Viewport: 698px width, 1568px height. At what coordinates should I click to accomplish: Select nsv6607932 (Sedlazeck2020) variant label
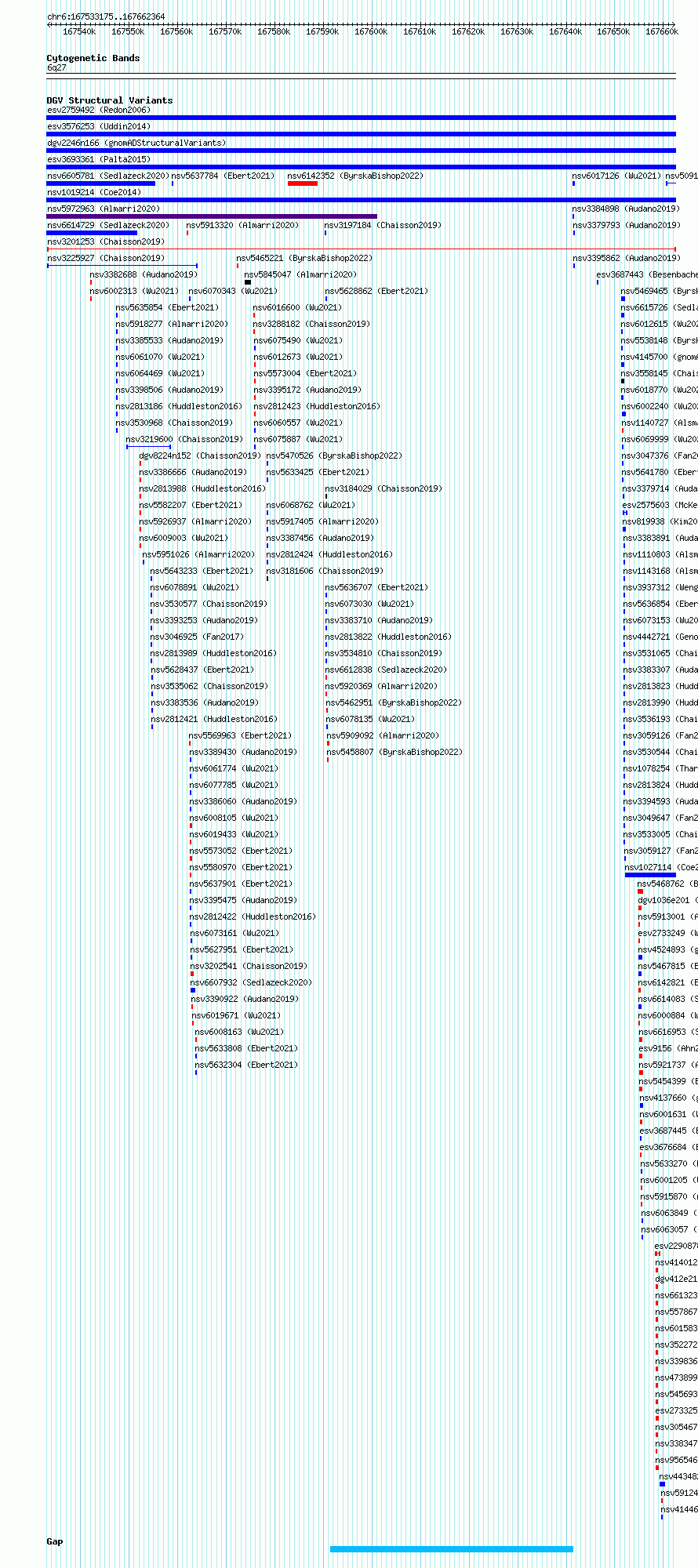(251, 982)
